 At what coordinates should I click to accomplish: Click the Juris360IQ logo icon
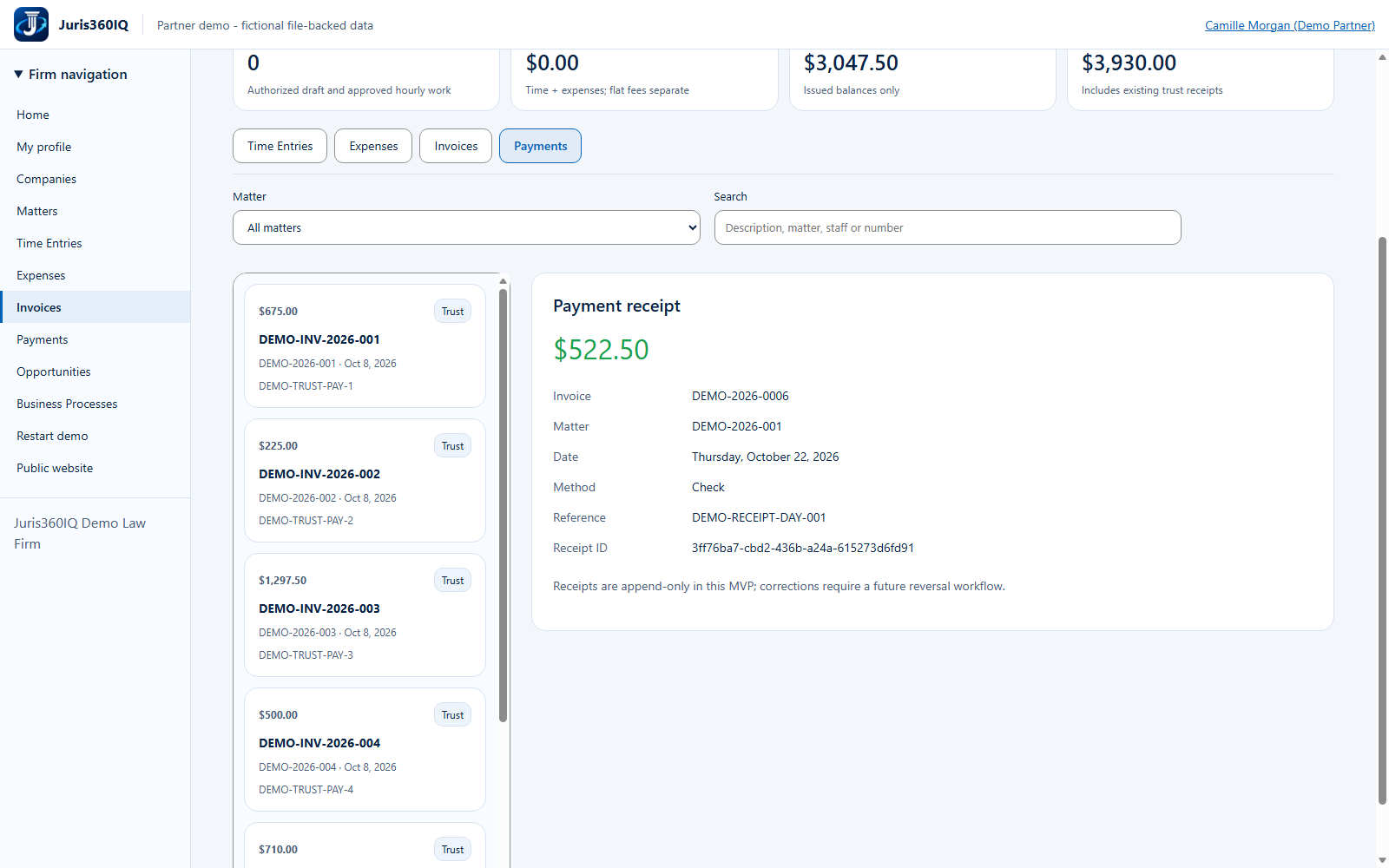click(x=31, y=24)
